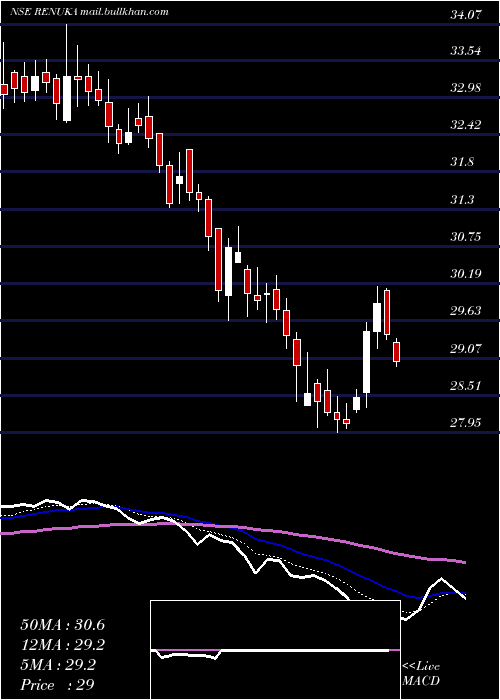This screenshot has width=500, height=700.
Task: Click the 29.07 price axis label
Action: (x=466, y=348)
